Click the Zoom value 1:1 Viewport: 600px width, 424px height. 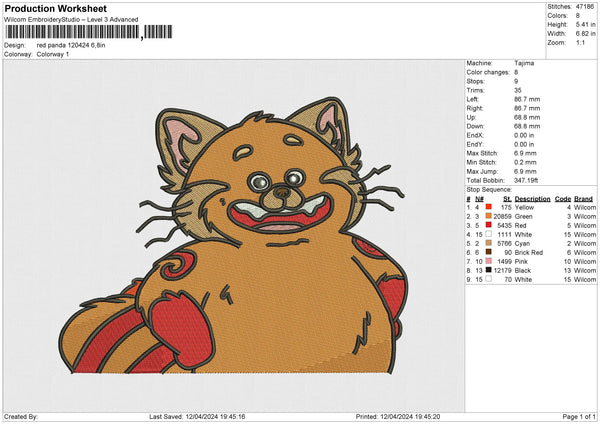pos(580,42)
